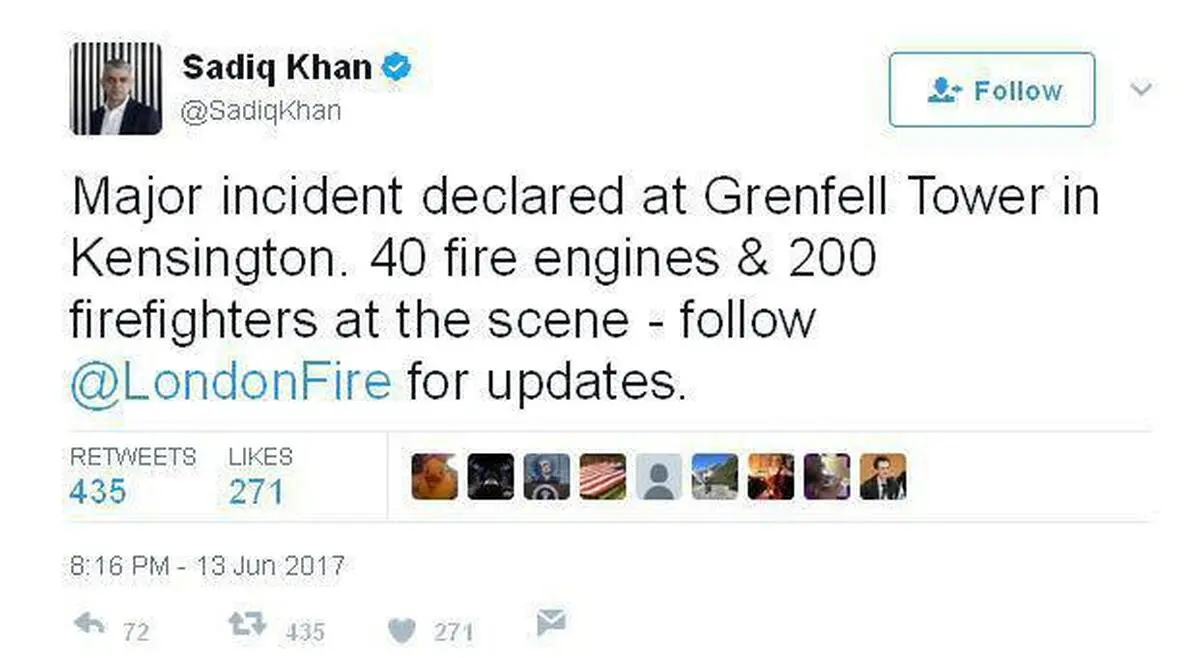Retweet using the retweet arrows icon

click(248, 624)
